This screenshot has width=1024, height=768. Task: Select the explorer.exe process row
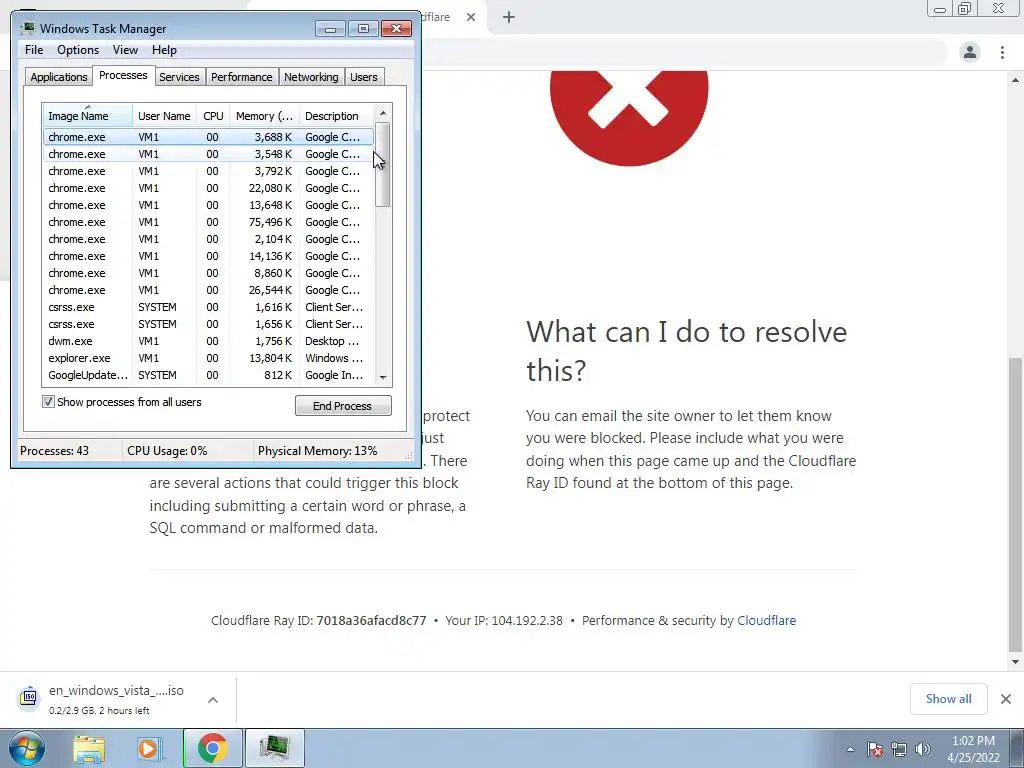(x=209, y=358)
